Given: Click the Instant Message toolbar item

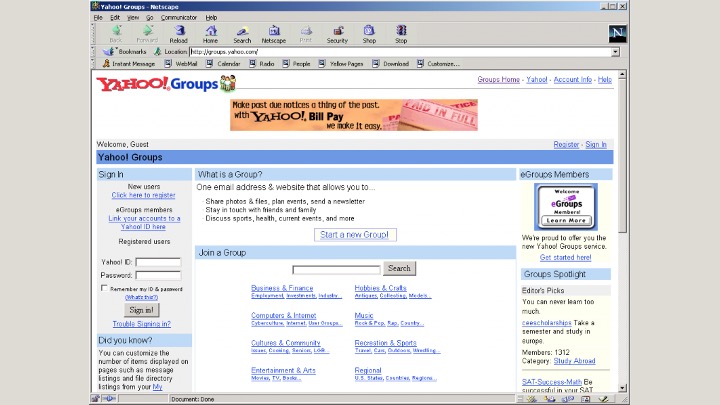Looking at the screenshot, I should [x=129, y=64].
